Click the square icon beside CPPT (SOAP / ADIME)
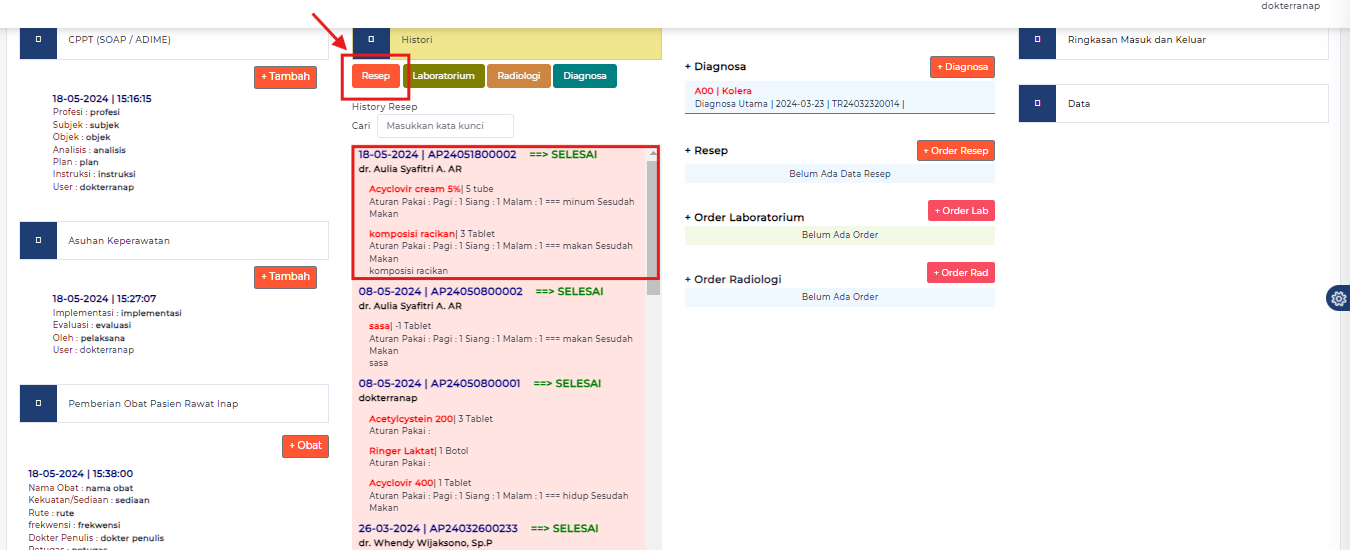Viewport: 1350px width, 550px height. coord(38,40)
